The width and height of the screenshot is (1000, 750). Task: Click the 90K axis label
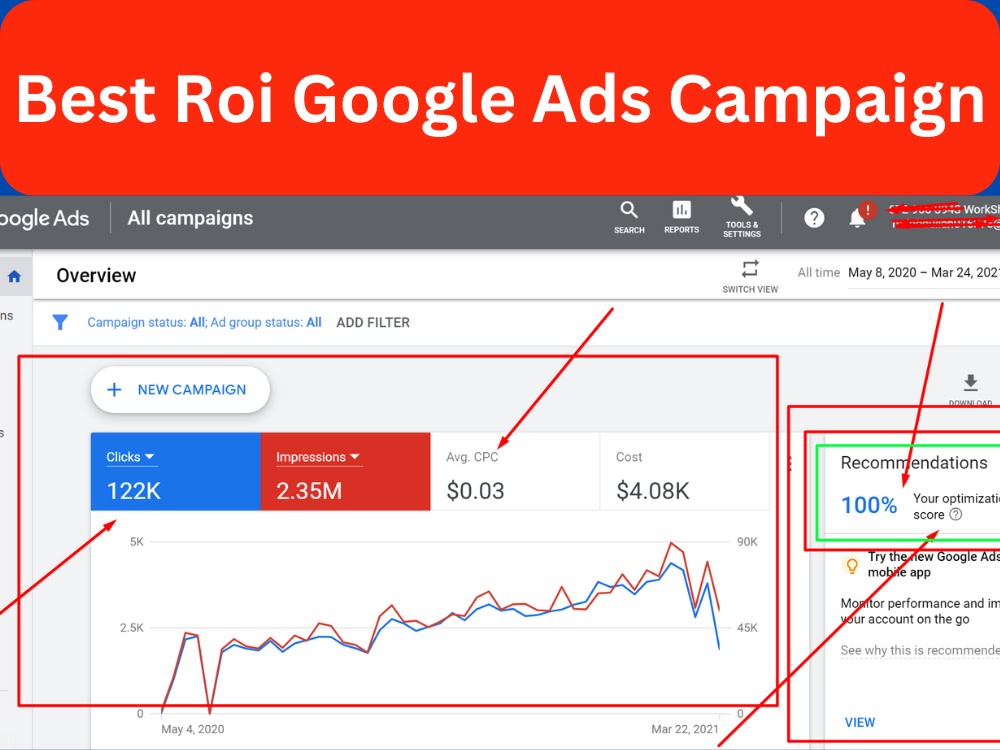(x=747, y=542)
